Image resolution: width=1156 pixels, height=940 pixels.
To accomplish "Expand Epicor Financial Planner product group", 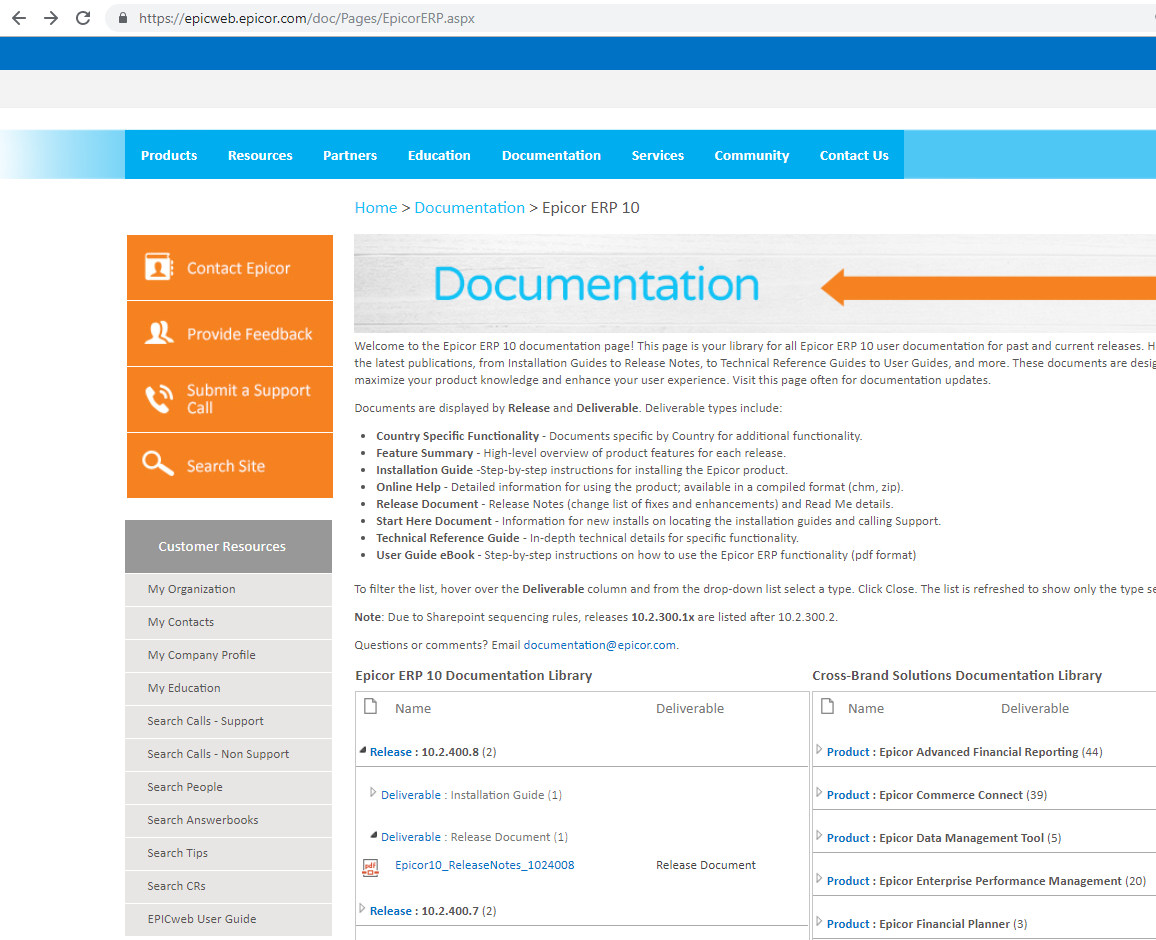I will point(819,921).
